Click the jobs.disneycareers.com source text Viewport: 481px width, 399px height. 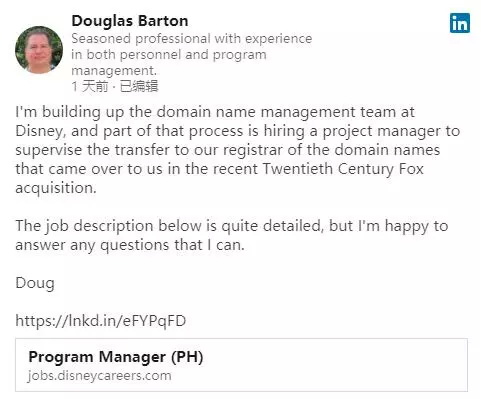click(100, 376)
